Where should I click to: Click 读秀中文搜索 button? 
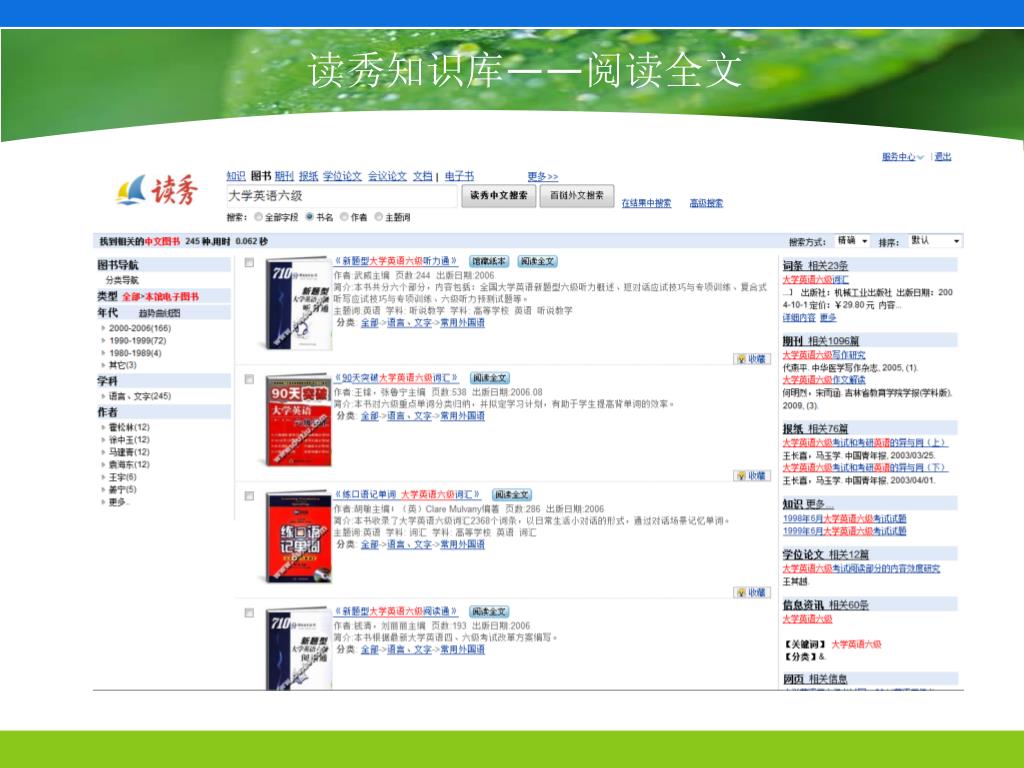point(499,195)
